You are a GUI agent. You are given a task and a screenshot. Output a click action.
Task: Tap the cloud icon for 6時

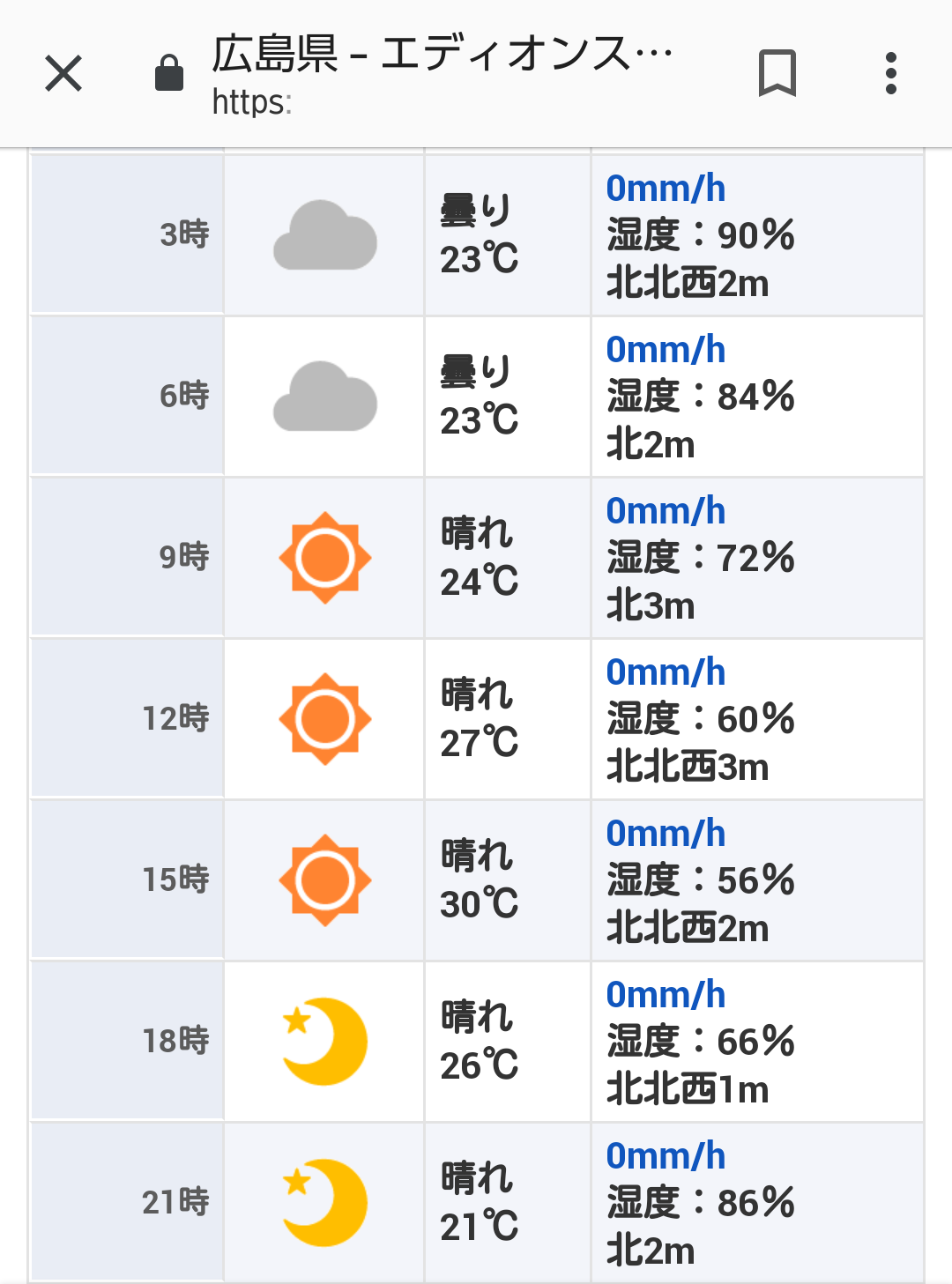324,397
